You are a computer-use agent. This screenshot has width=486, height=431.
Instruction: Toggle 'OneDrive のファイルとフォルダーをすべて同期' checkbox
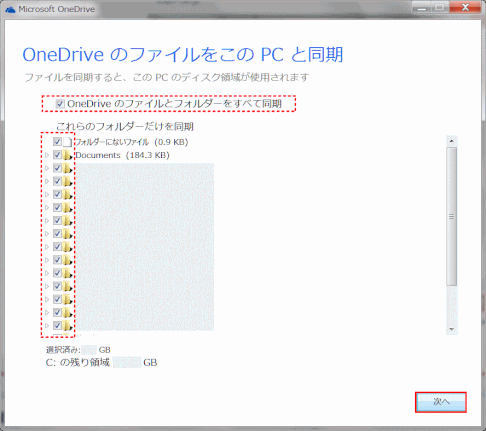[x=60, y=104]
